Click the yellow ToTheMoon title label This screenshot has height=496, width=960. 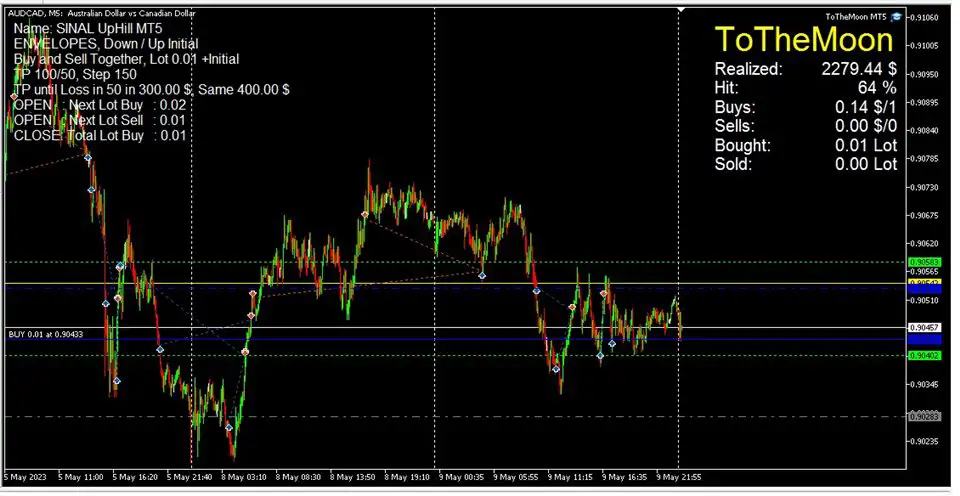(804, 40)
